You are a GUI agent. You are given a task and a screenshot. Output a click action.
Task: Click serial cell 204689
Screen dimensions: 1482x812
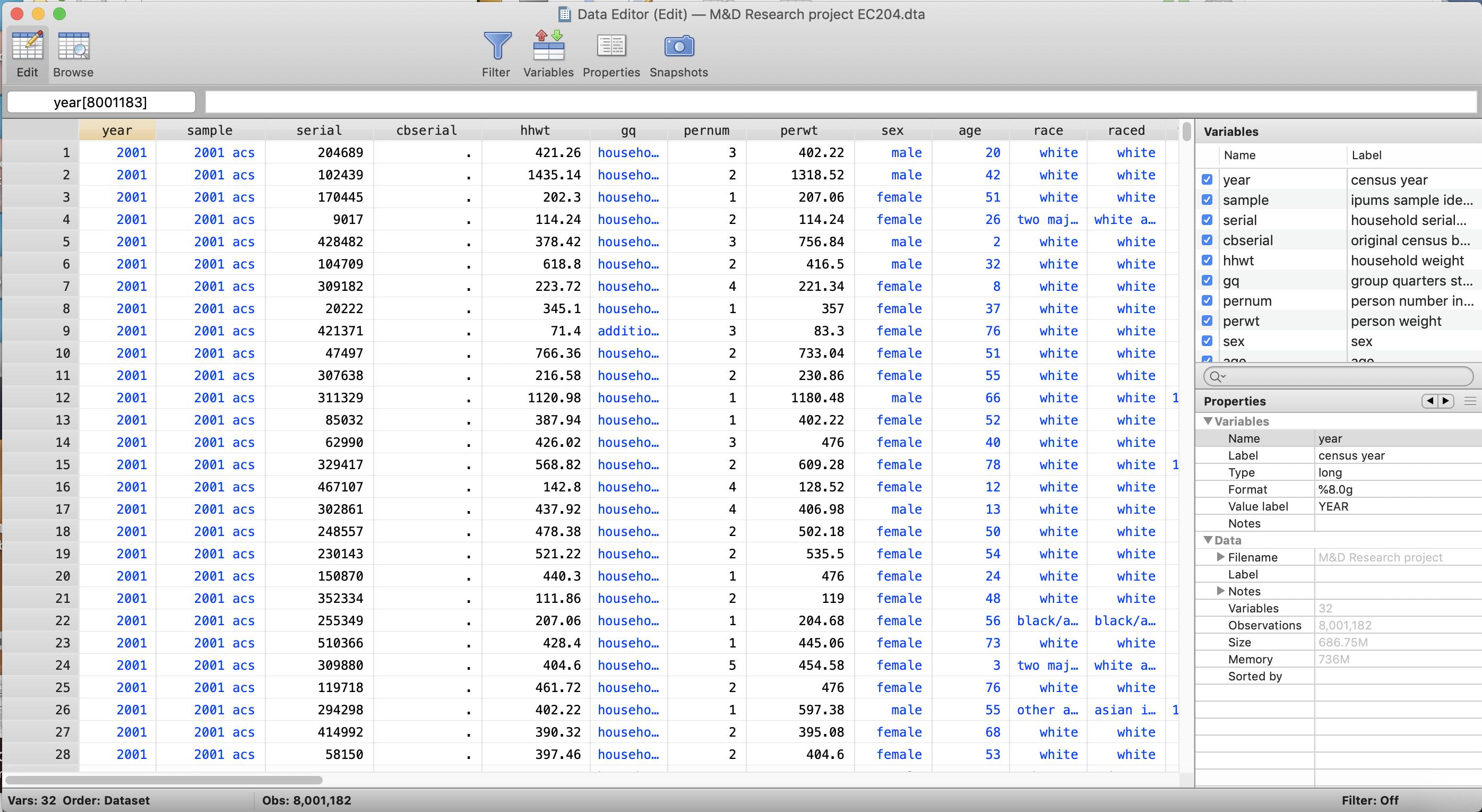[320, 152]
